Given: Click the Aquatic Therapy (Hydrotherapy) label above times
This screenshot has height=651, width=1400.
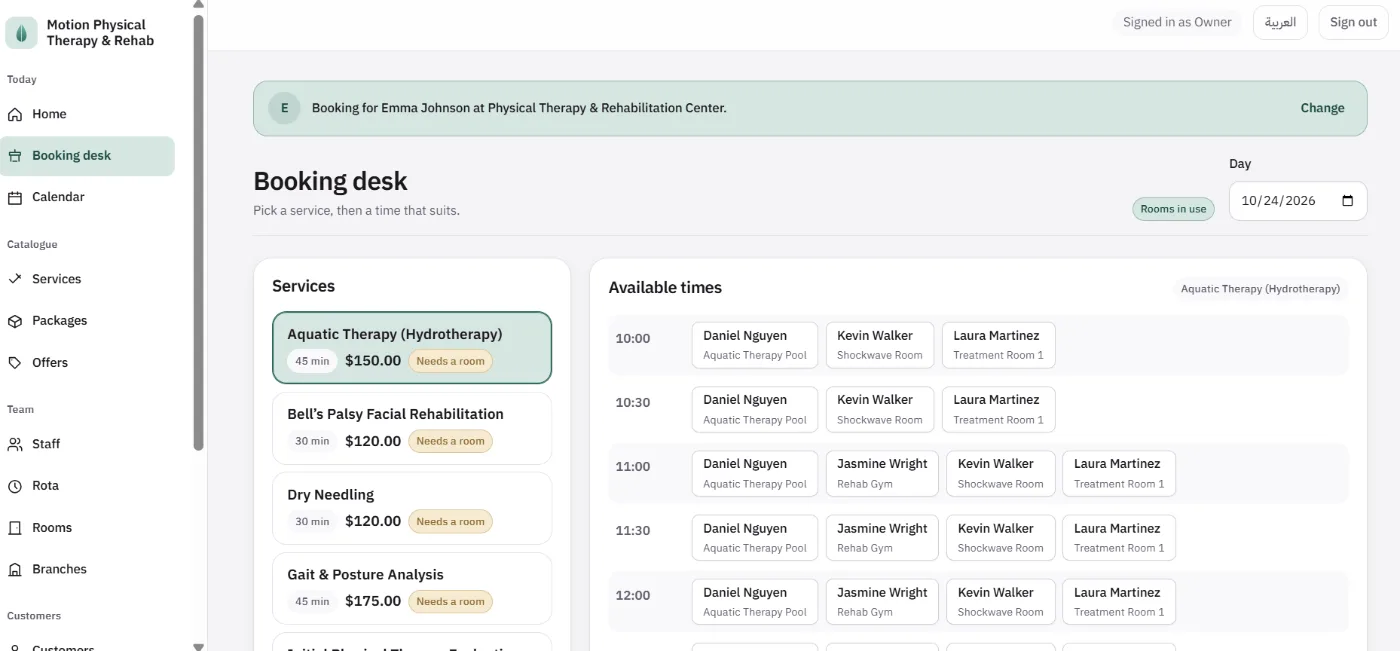Looking at the screenshot, I should [x=1260, y=289].
